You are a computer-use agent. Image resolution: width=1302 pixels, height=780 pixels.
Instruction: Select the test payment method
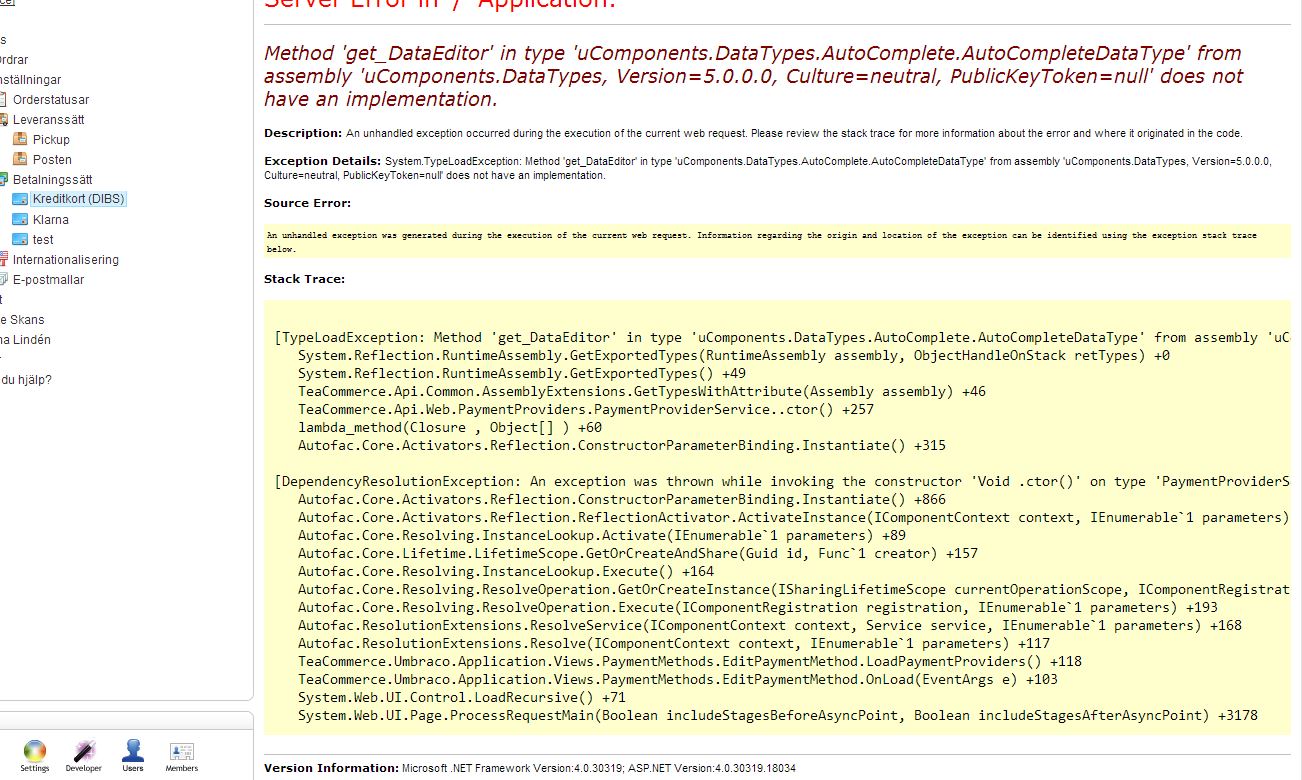click(x=43, y=239)
